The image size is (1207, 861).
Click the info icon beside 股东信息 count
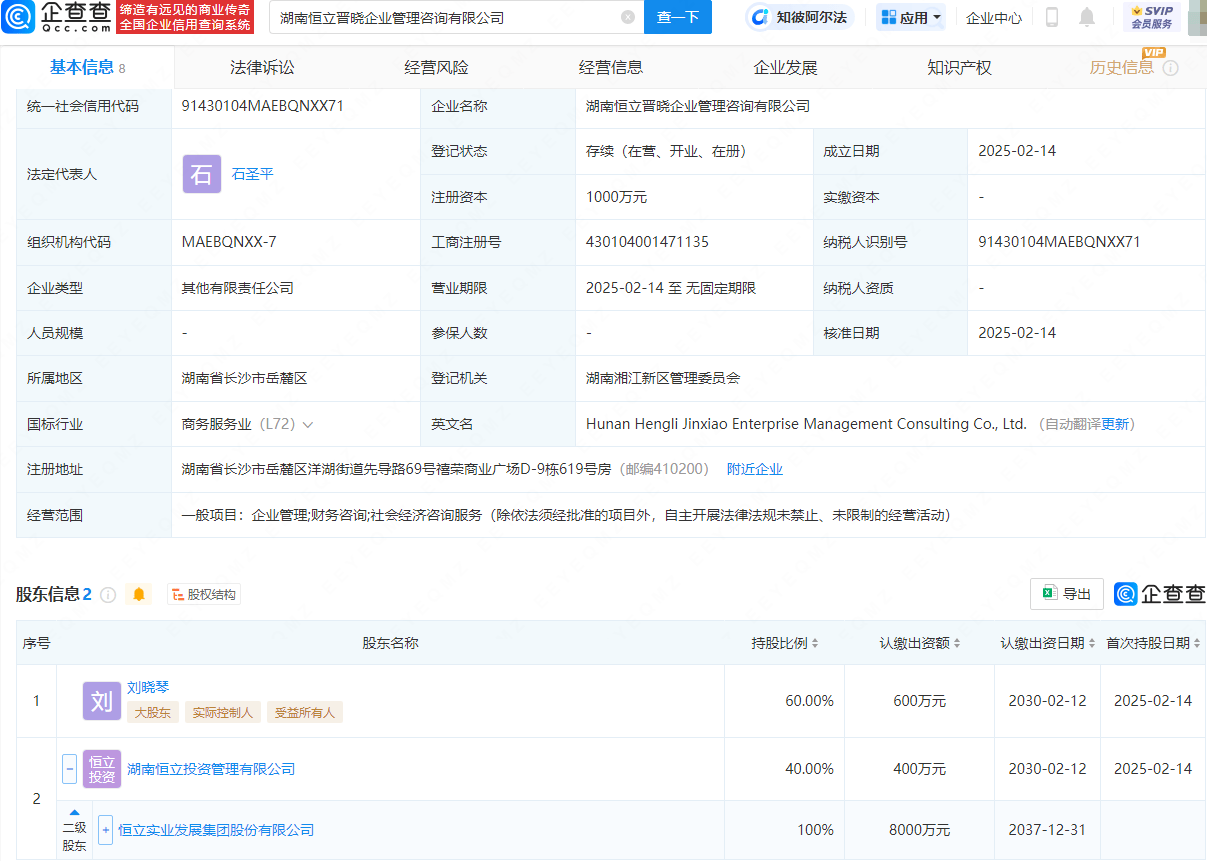tap(108, 595)
